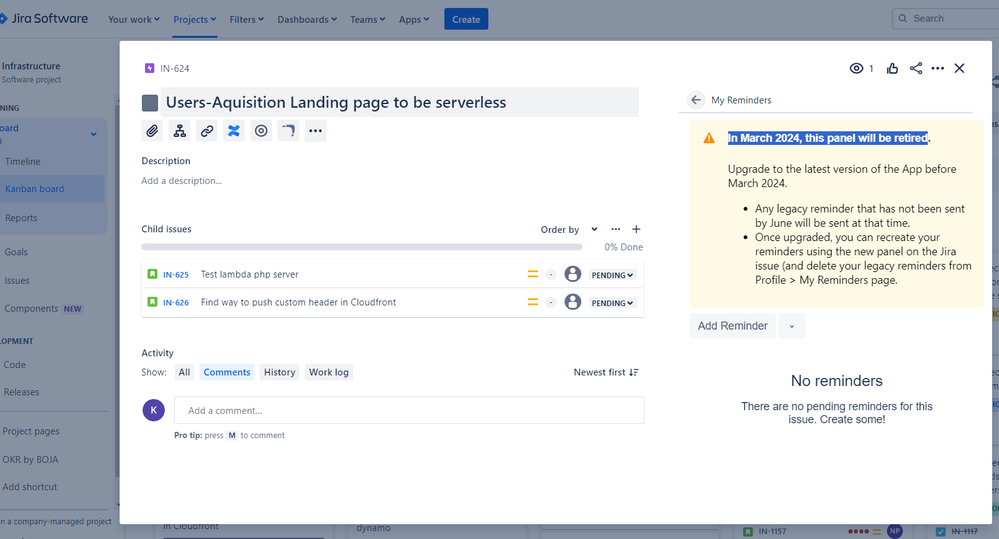Select the History activity tab
999x539 pixels.
tap(280, 372)
